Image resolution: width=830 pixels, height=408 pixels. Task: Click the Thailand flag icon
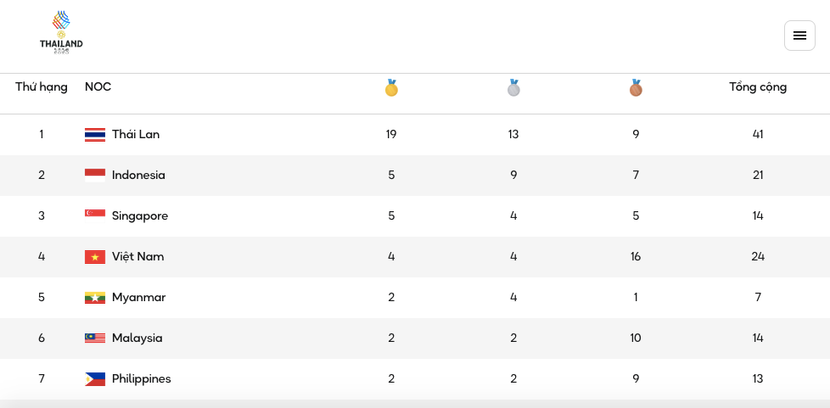click(95, 135)
